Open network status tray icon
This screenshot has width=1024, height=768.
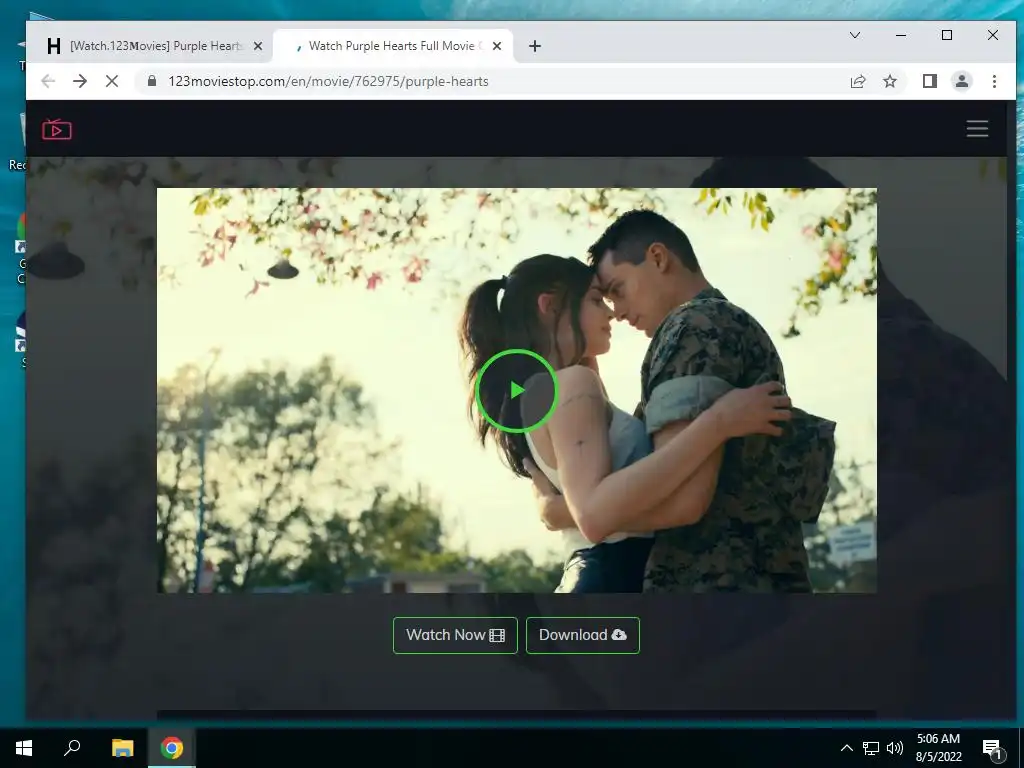point(871,748)
